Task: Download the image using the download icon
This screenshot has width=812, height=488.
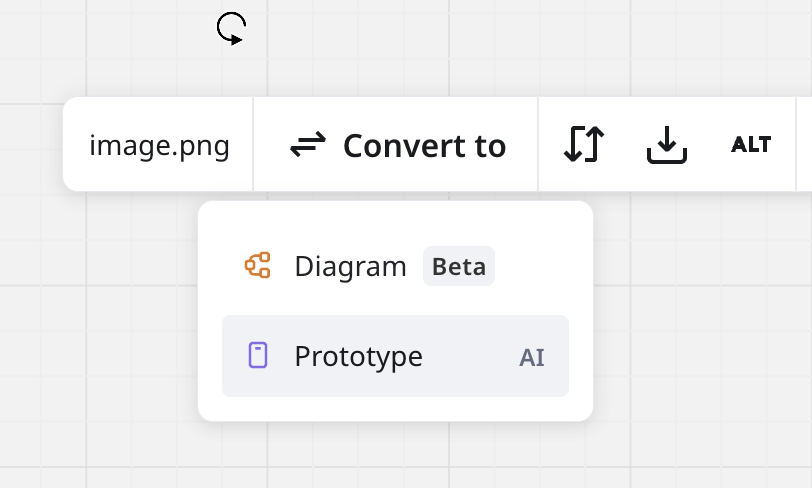Action: click(666, 146)
